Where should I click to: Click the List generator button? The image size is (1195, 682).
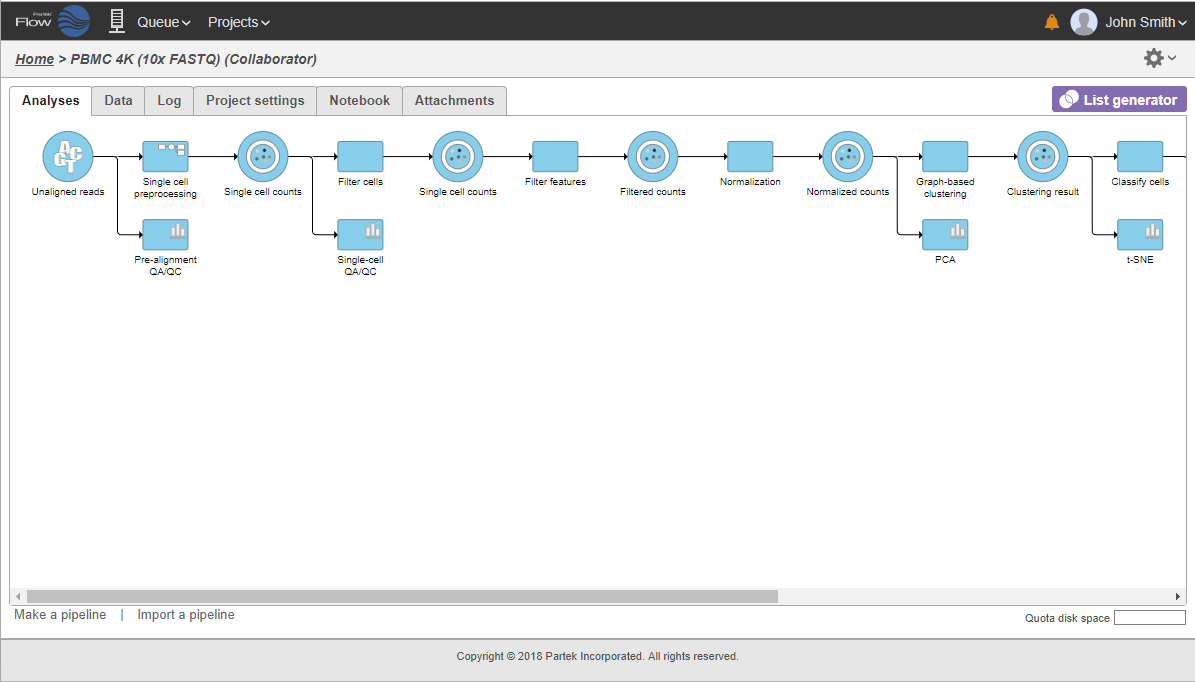click(1119, 99)
